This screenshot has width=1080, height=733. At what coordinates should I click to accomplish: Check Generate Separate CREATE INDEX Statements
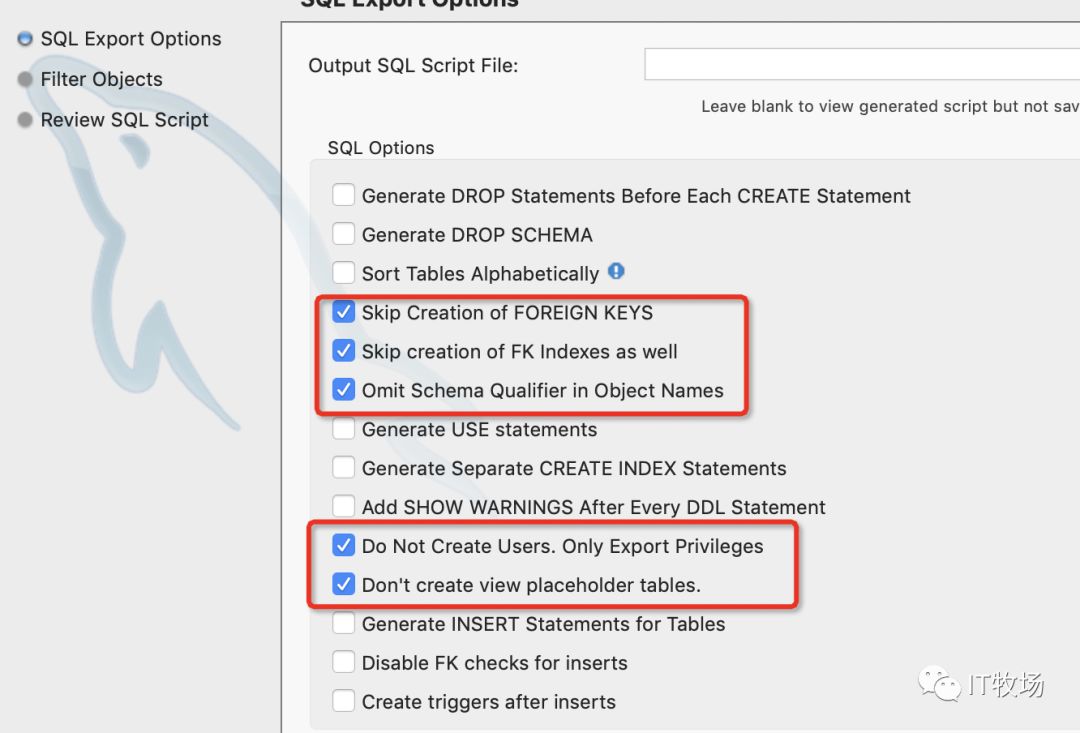tap(344, 468)
